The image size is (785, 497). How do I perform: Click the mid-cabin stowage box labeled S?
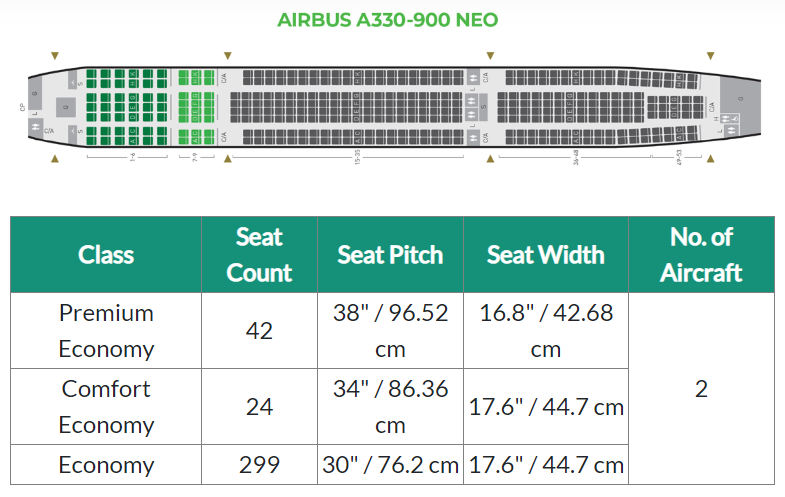click(x=483, y=107)
